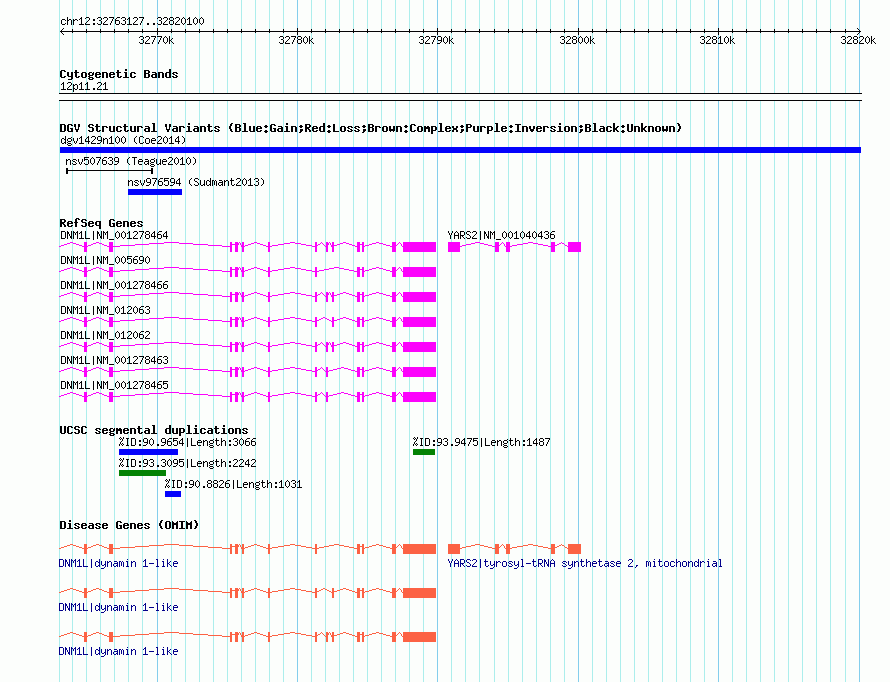
Task: Click the 32770k ruler tick label
Action: [156, 40]
